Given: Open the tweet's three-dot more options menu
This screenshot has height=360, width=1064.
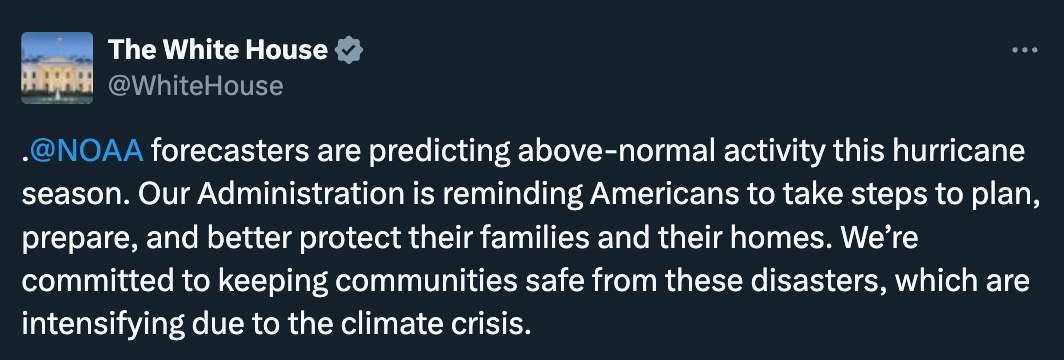Looking at the screenshot, I should coord(1025,50).
